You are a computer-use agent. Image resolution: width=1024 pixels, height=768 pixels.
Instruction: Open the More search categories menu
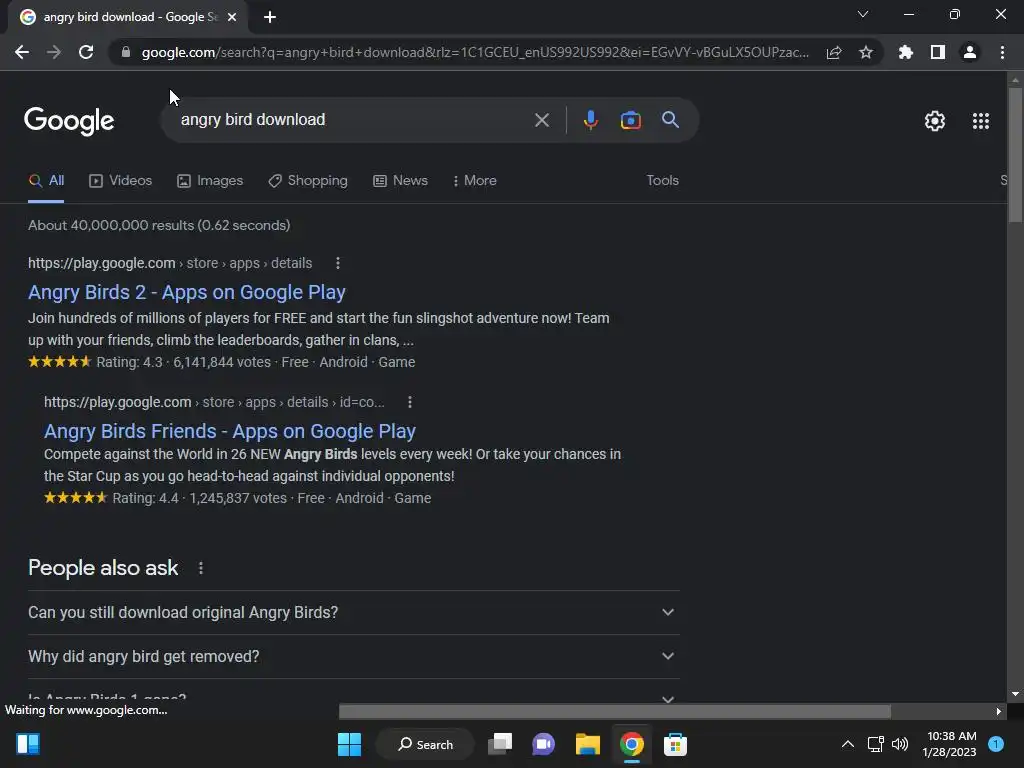pos(475,180)
